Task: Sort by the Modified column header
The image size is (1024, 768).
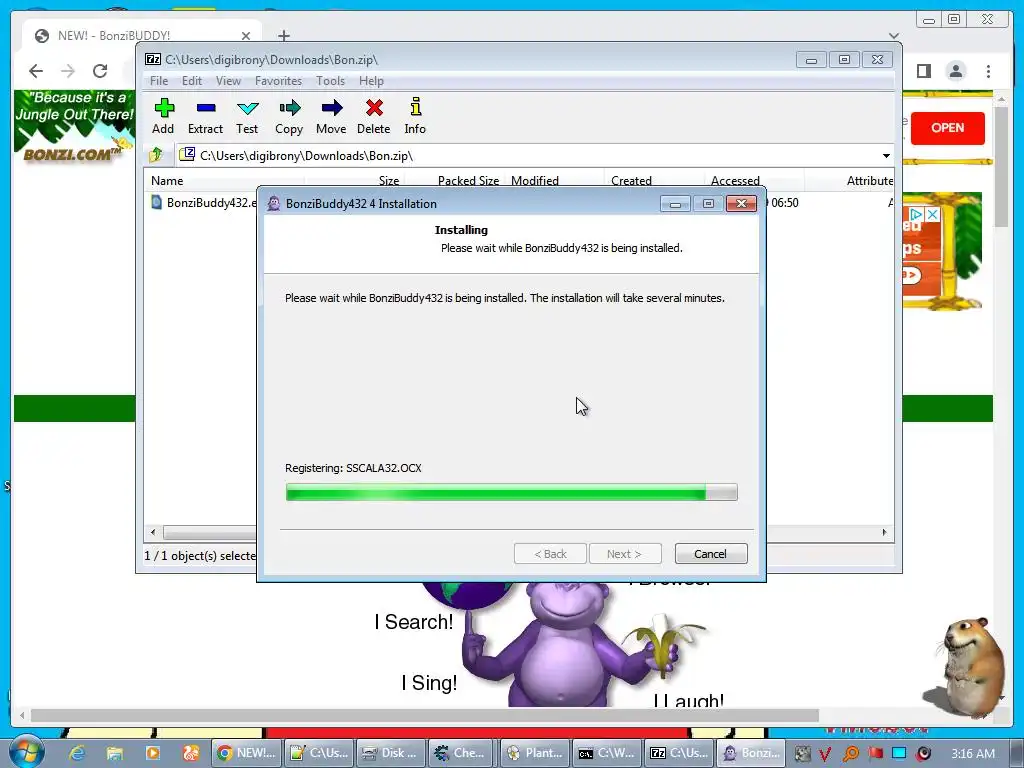Action: coord(534,181)
